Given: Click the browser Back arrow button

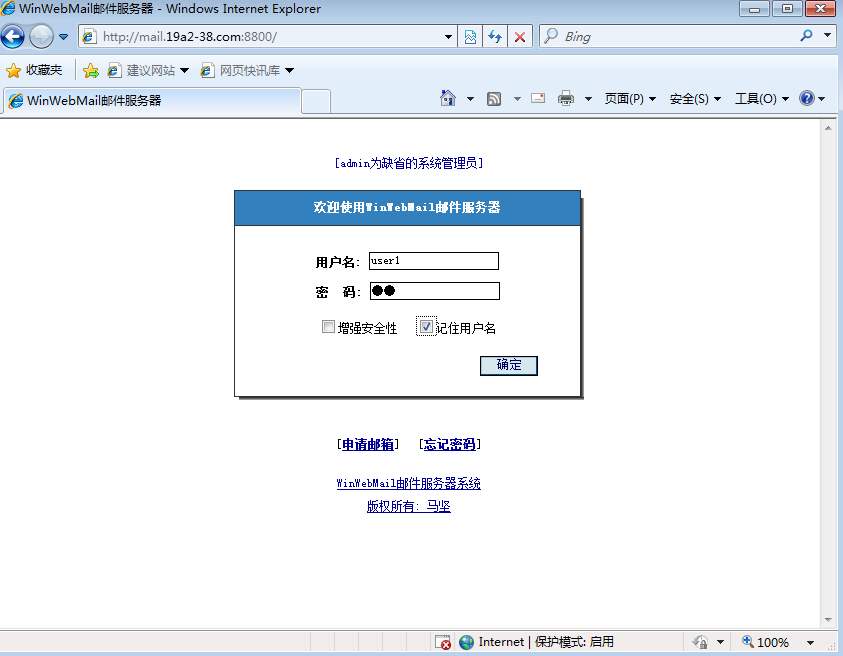Looking at the screenshot, I should tap(13, 37).
